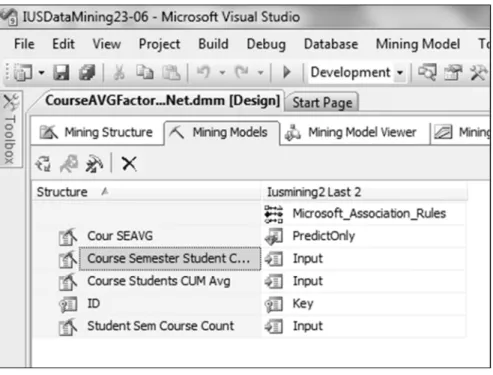Click the Set algorithm parameters icon

(x=94, y=164)
